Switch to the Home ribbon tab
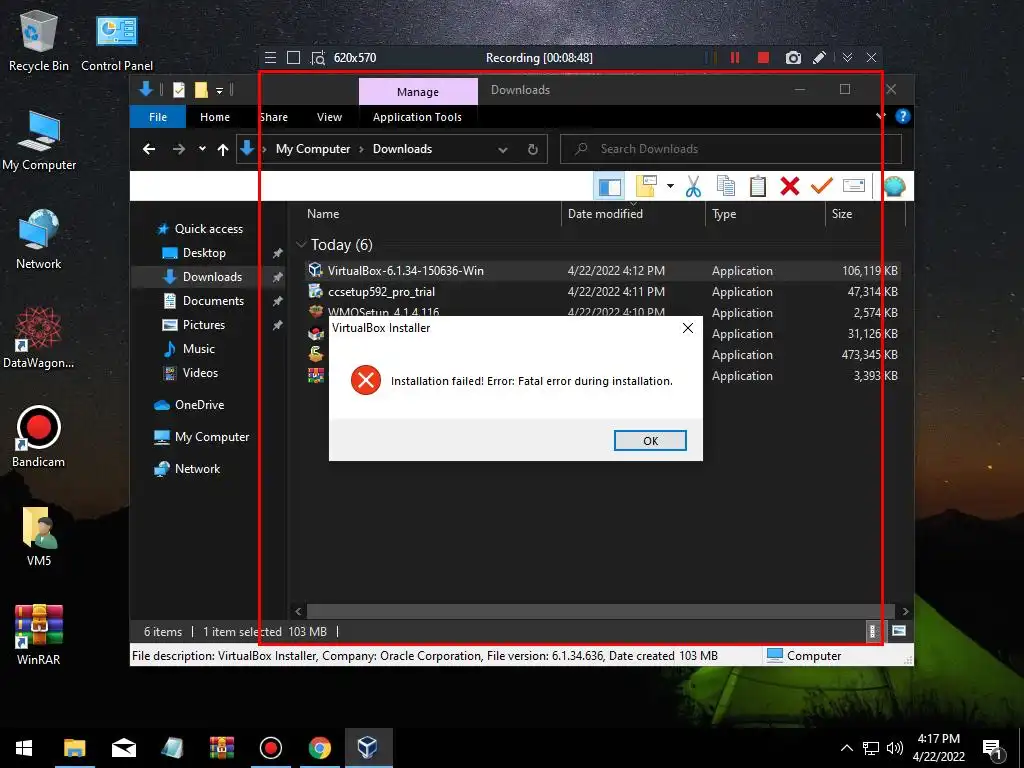 click(215, 117)
